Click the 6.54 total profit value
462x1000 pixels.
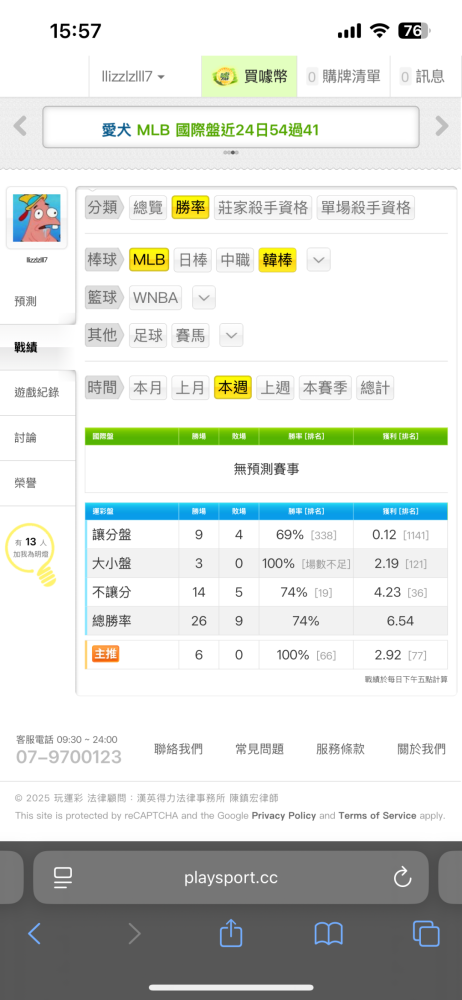point(400,621)
